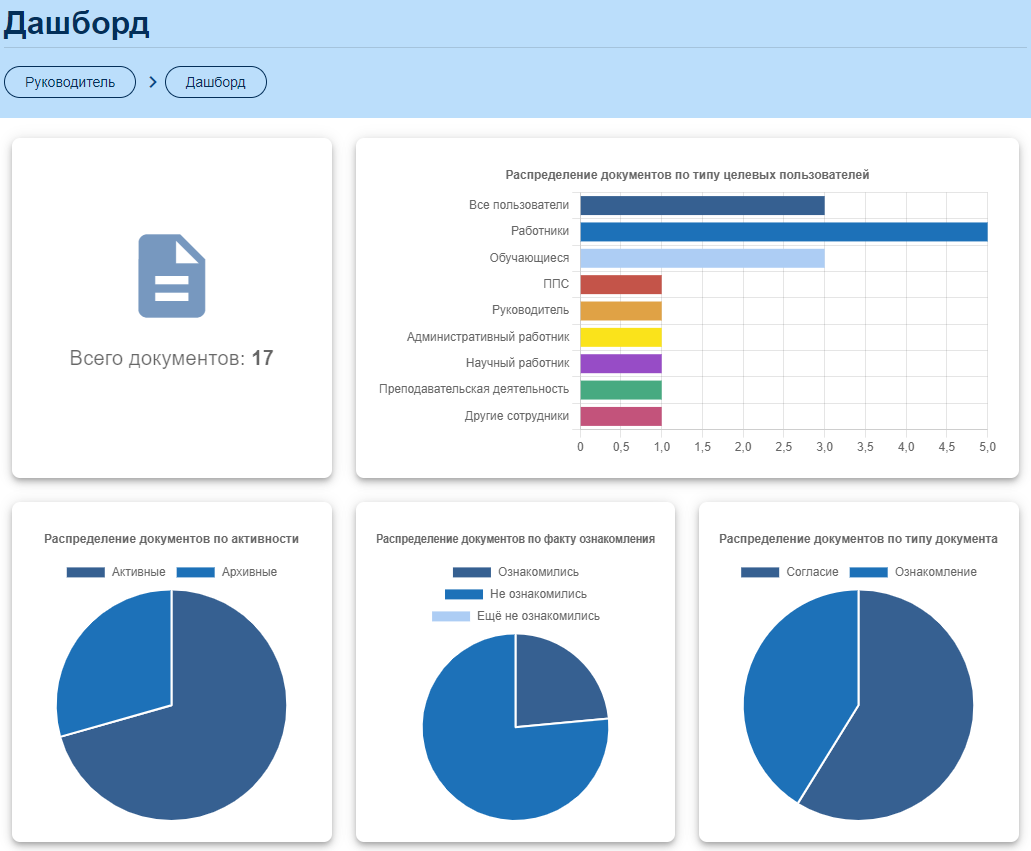The width and height of the screenshot is (1031, 851).
Task: Click the document file icon
Action: click(171, 276)
